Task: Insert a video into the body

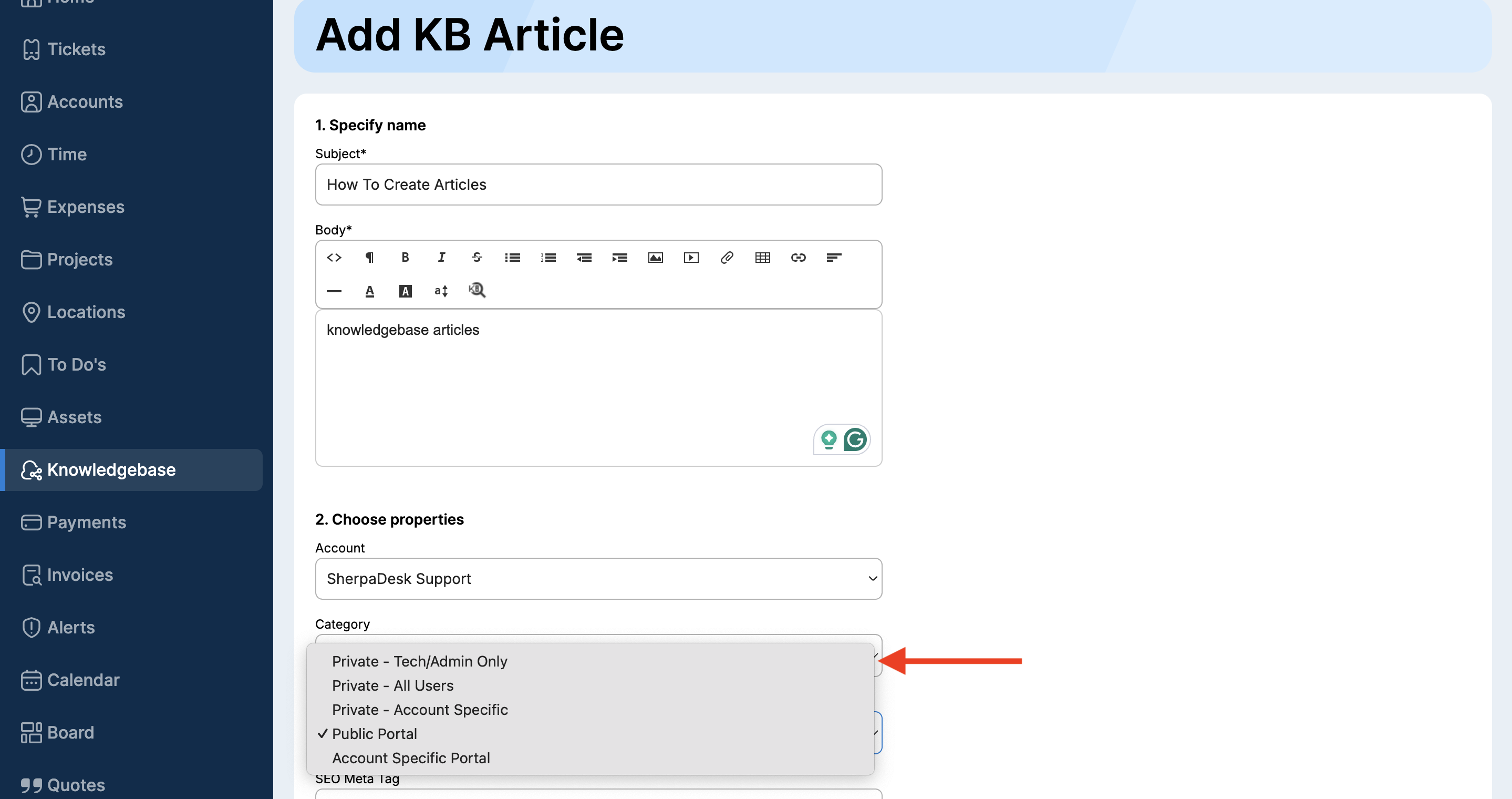Action: 691,258
